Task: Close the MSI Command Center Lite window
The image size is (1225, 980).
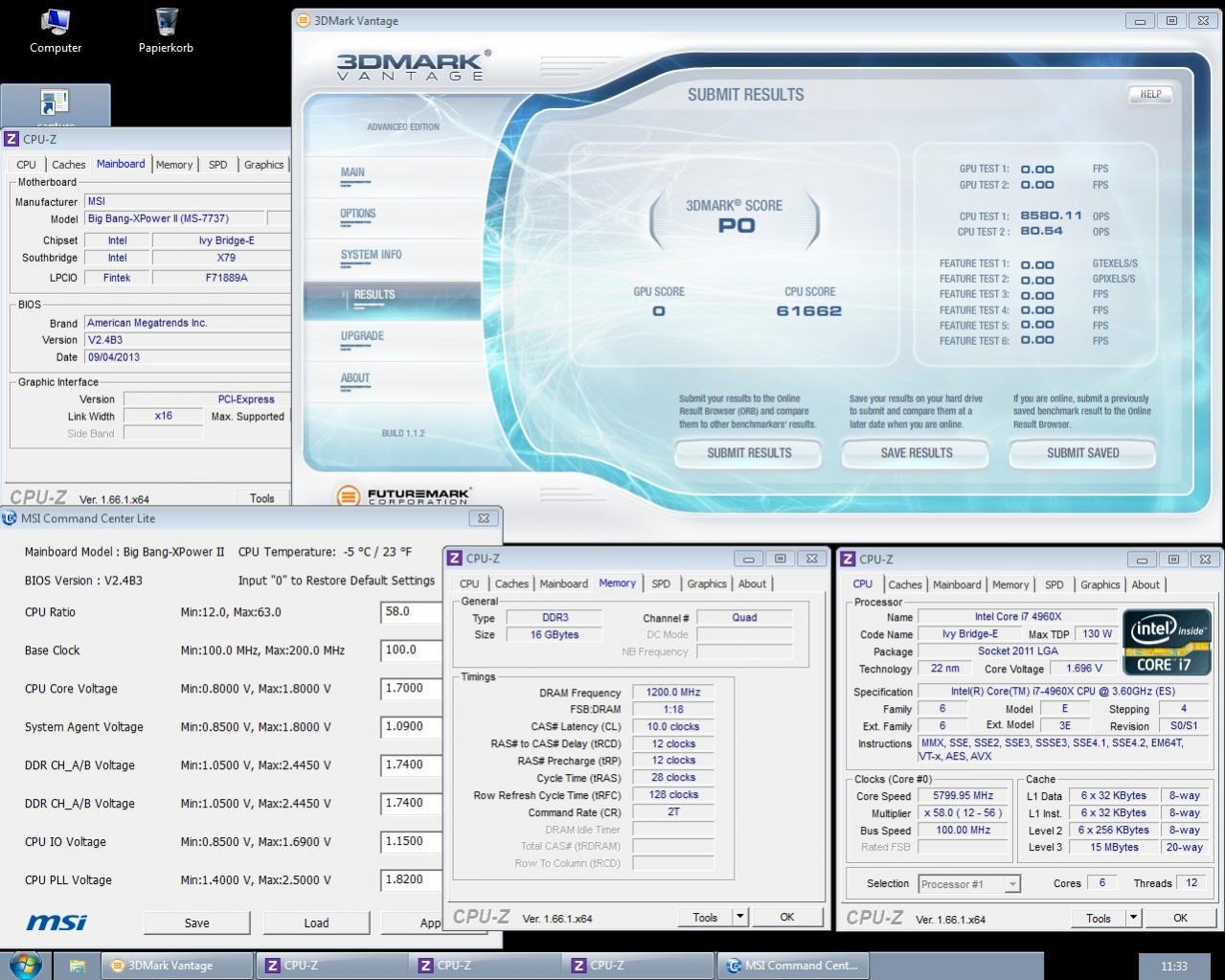Action: (x=484, y=518)
